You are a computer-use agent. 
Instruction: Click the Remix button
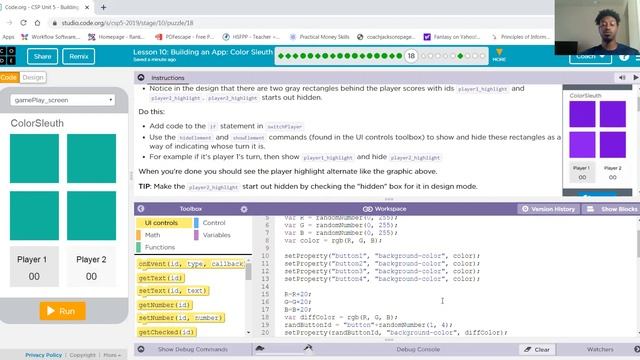tap(79, 56)
